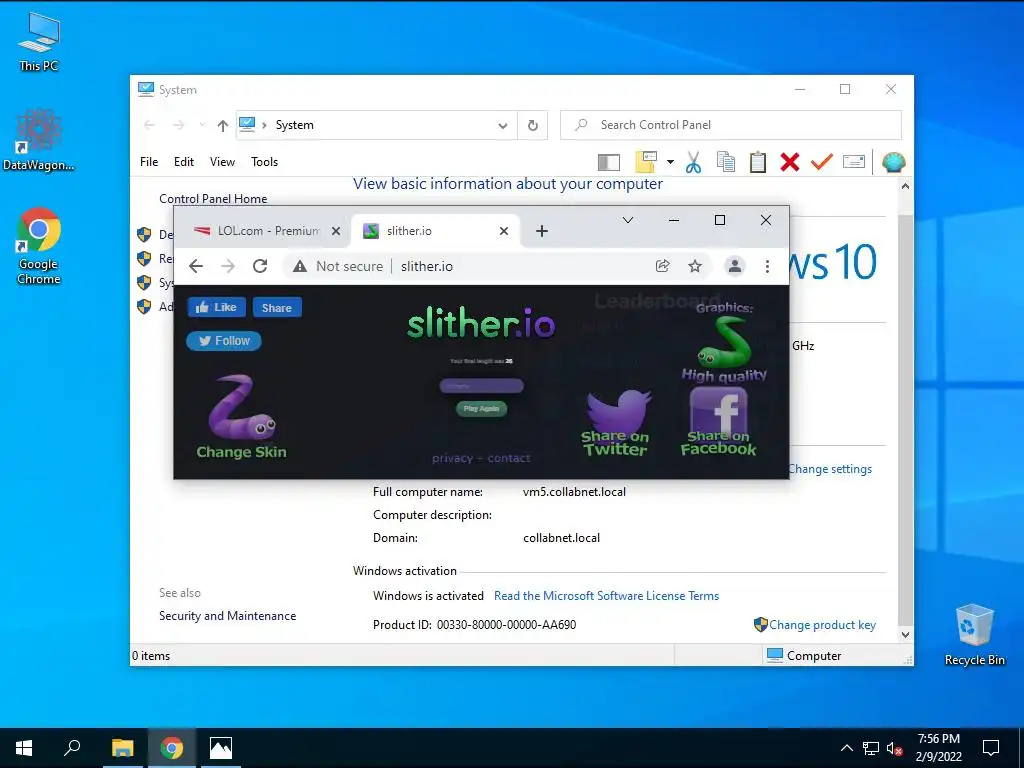Viewport: 1024px width, 768px height.
Task: Open DataWagon desktop shortcut
Action: (x=39, y=140)
